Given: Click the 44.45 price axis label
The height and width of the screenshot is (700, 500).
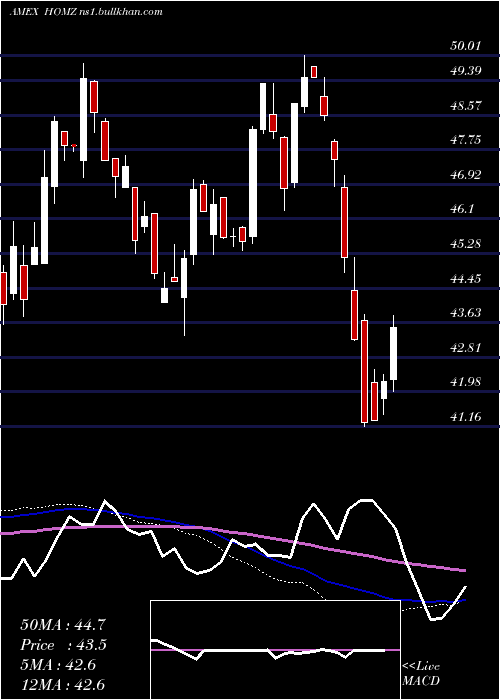Looking at the screenshot, I should pyautogui.click(x=465, y=279).
